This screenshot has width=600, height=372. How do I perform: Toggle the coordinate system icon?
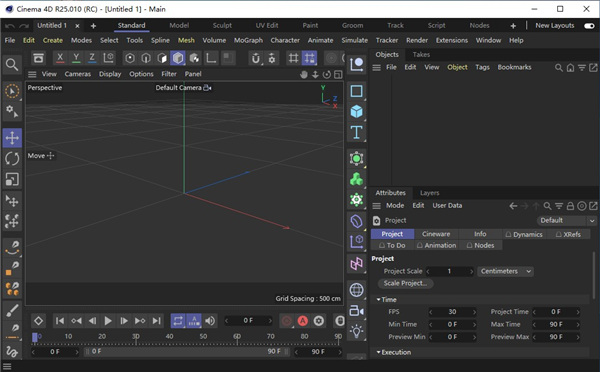108,58
